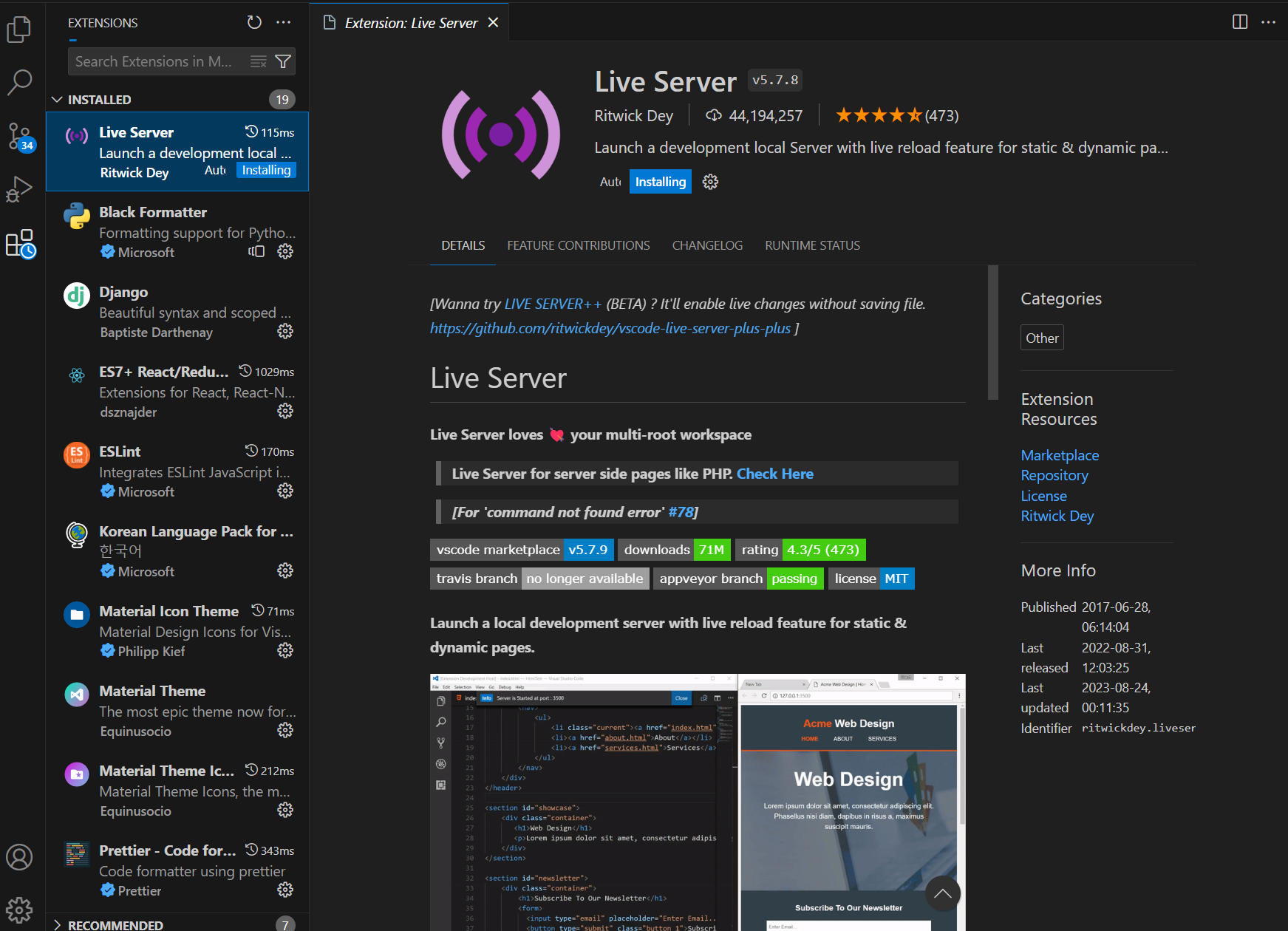Open the Manage gear in activity bar

click(x=19, y=910)
